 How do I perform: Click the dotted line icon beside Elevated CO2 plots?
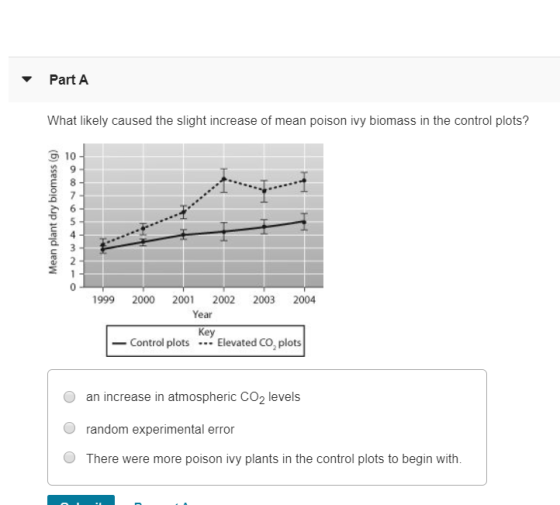coord(206,344)
